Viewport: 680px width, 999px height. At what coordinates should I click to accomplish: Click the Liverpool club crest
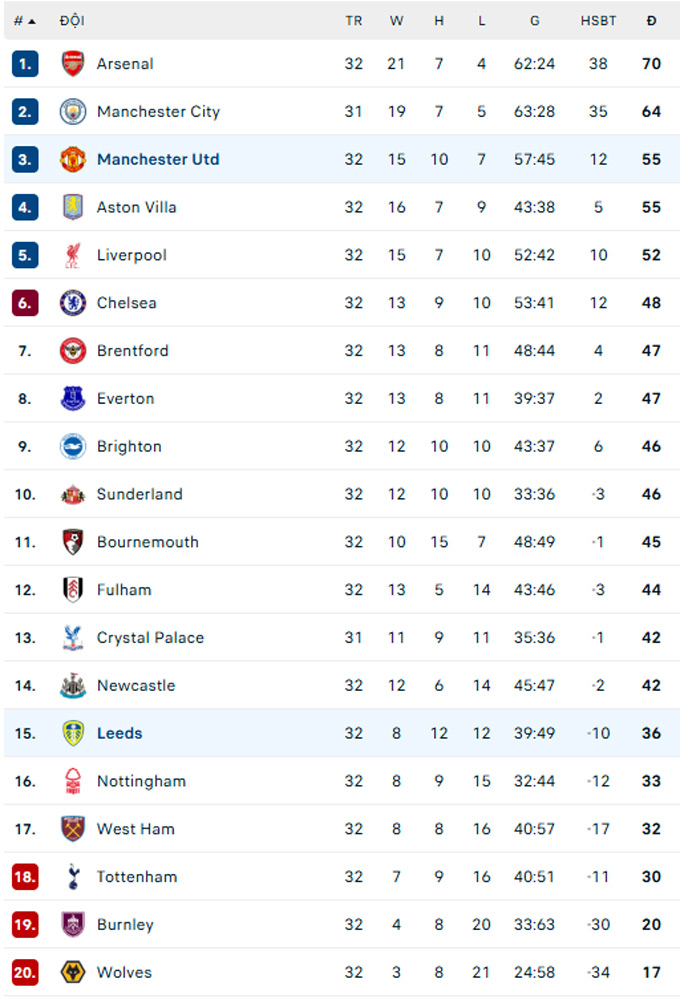pyautogui.click(x=73, y=255)
